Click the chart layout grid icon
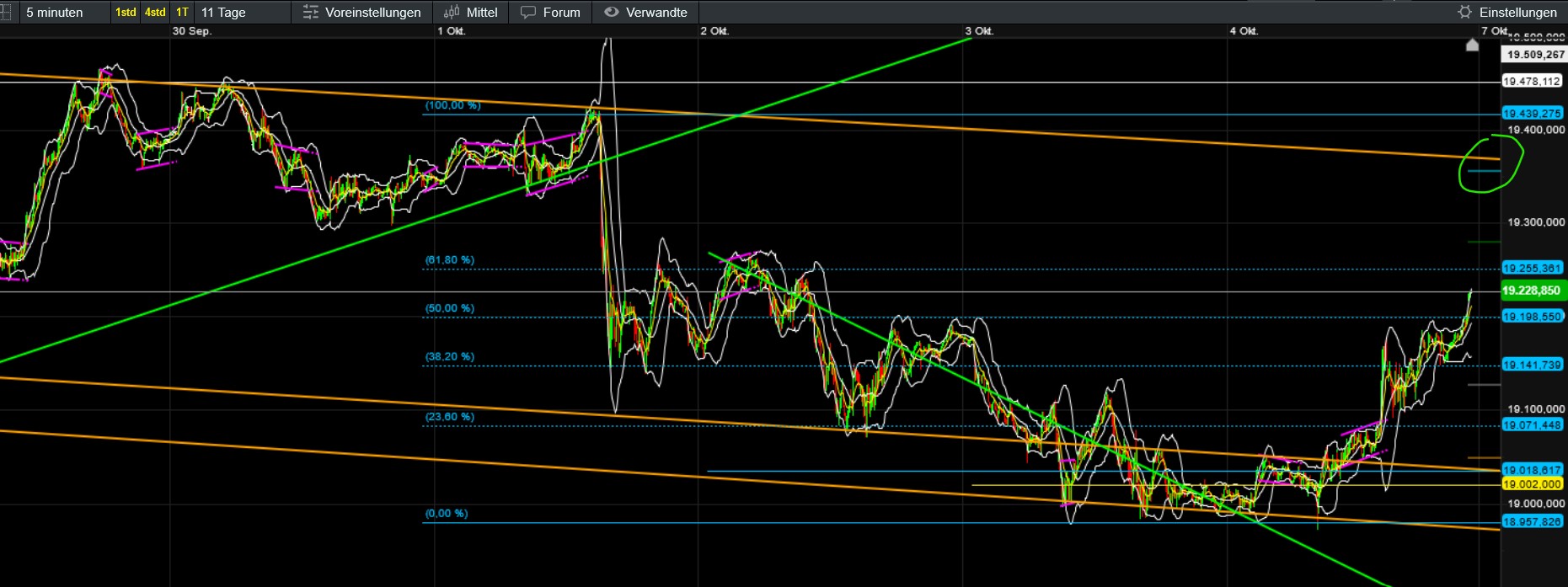 4,12
